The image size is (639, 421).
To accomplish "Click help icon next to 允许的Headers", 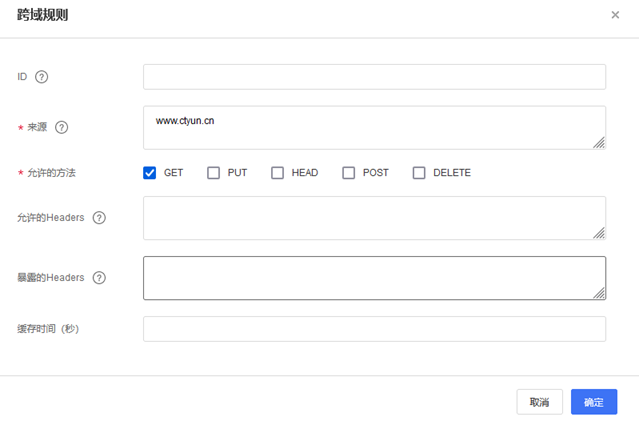I will [x=99, y=218].
